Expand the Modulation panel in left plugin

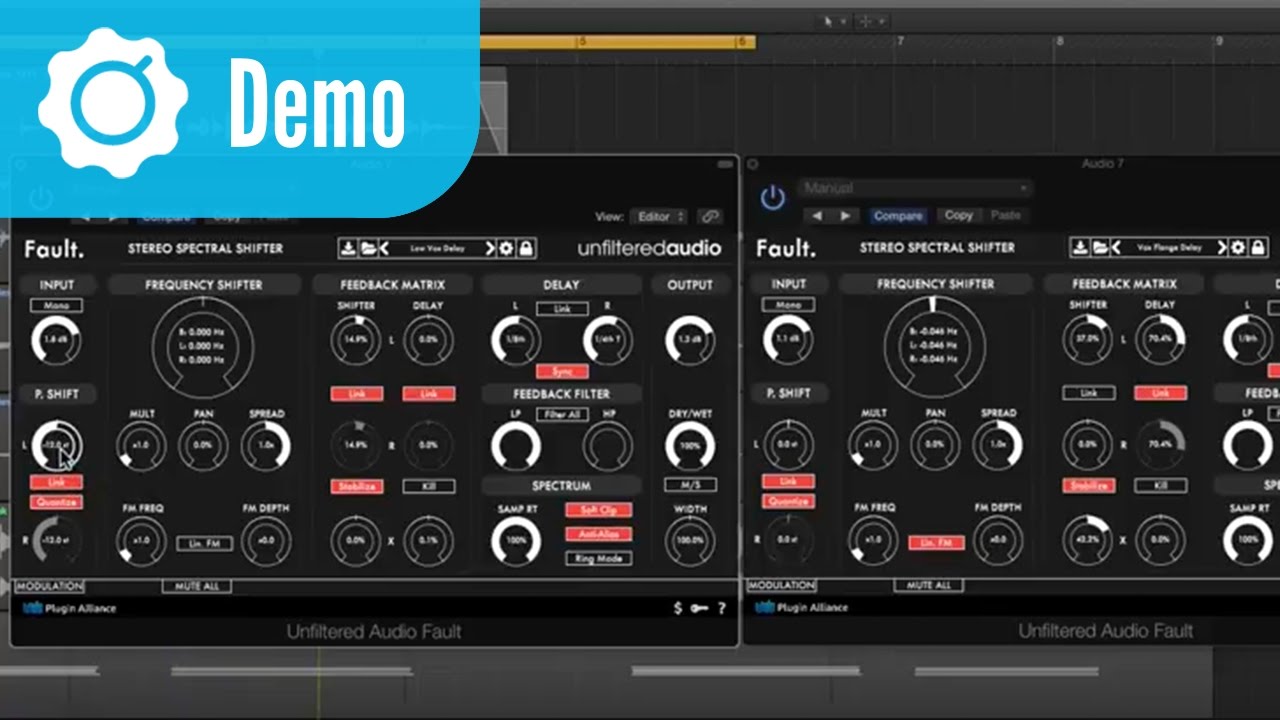point(50,586)
